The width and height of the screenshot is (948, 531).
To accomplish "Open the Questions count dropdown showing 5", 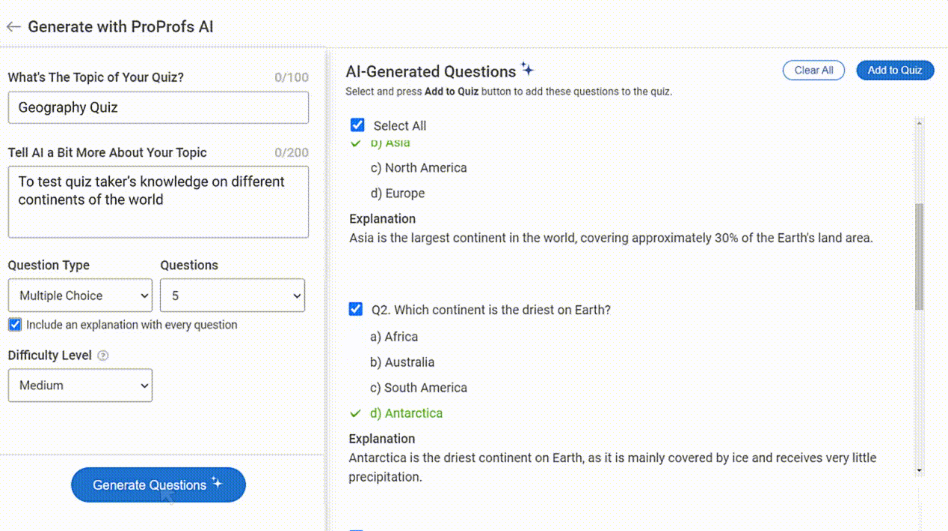I will [232, 295].
